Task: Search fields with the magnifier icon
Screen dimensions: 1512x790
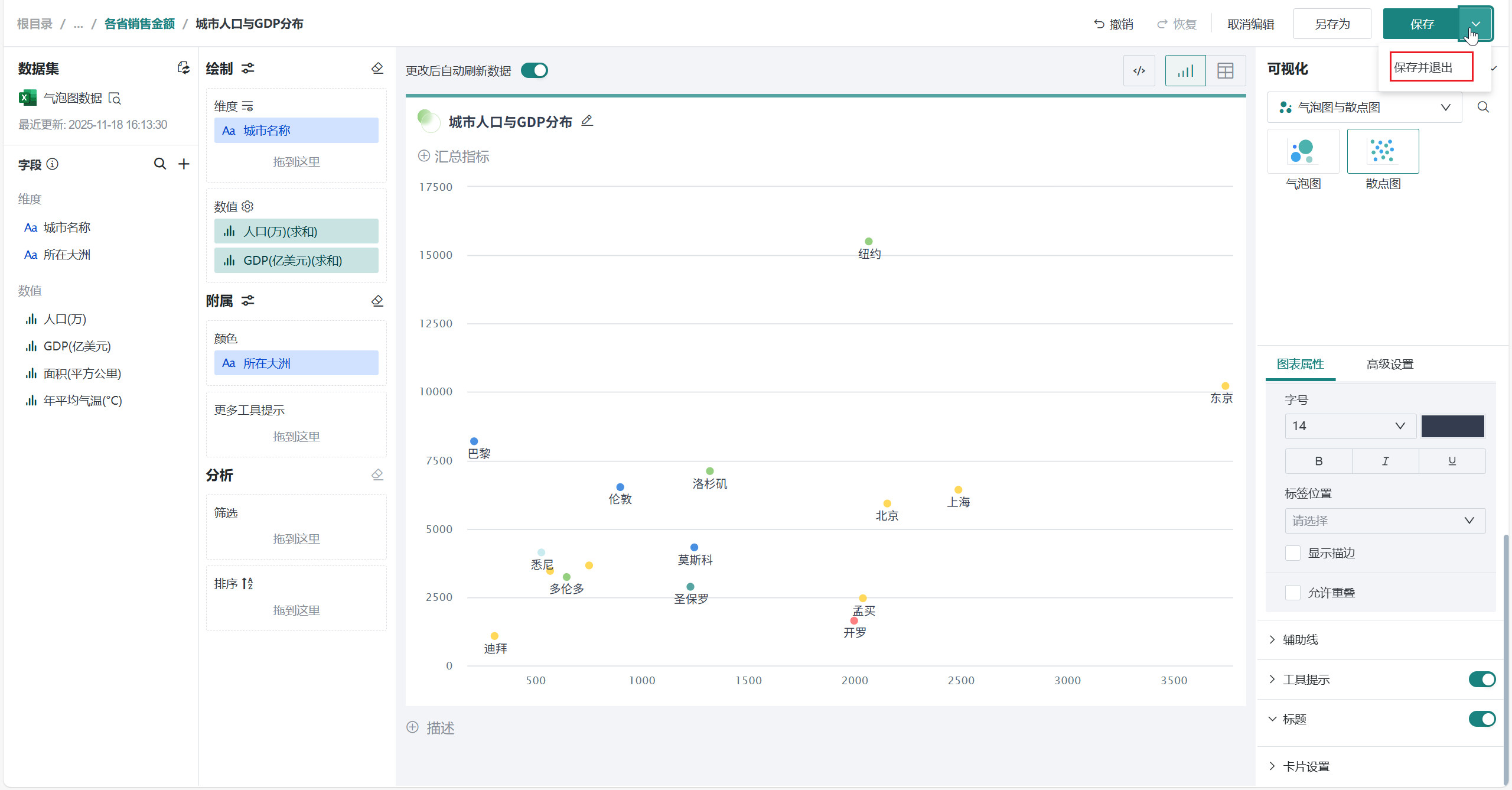Action: click(159, 164)
